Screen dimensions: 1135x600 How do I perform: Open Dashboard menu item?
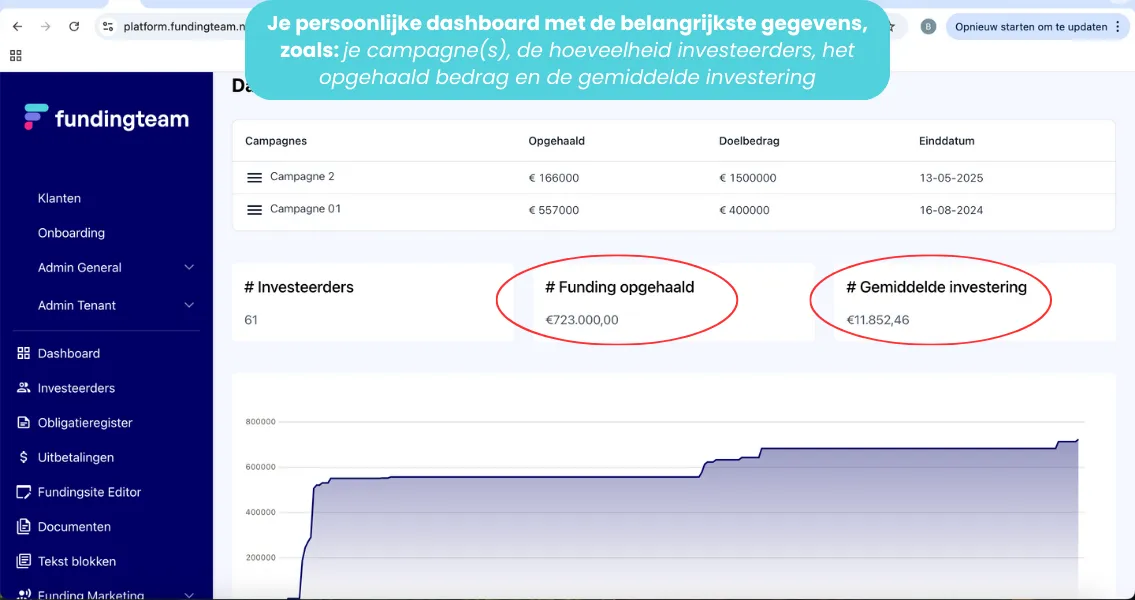pyautogui.click(x=69, y=354)
